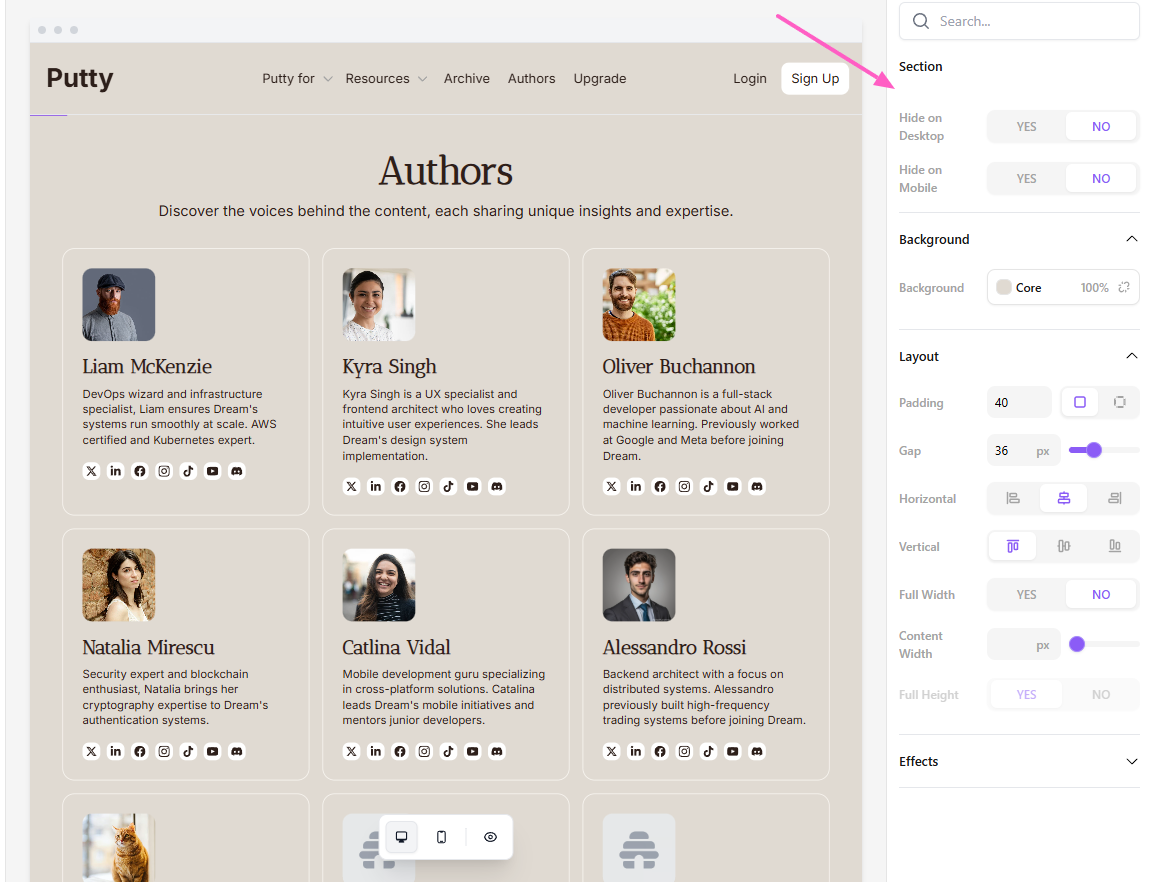The height and width of the screenshot is (882, 1150).
Task: Click the Sign Up button
Action: pyautogui.click(x=815, y=79)
